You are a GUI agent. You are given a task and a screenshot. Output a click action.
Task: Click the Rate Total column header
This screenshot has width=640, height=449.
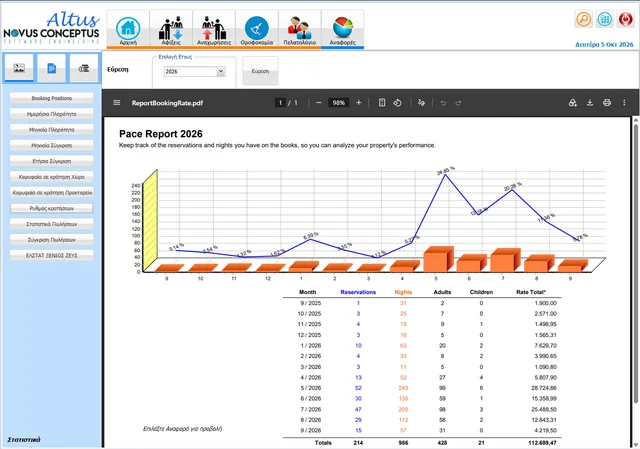531,292
